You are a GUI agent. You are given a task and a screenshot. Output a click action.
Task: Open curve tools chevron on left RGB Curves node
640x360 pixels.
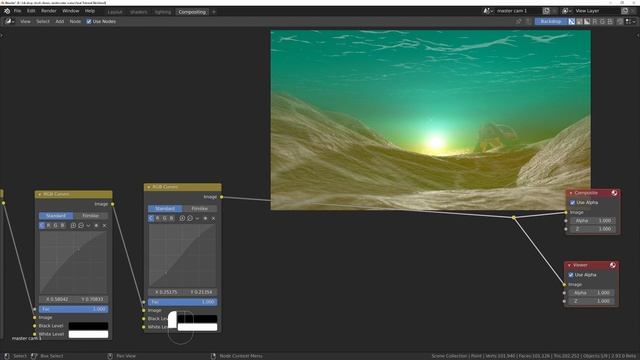point(88,225)
